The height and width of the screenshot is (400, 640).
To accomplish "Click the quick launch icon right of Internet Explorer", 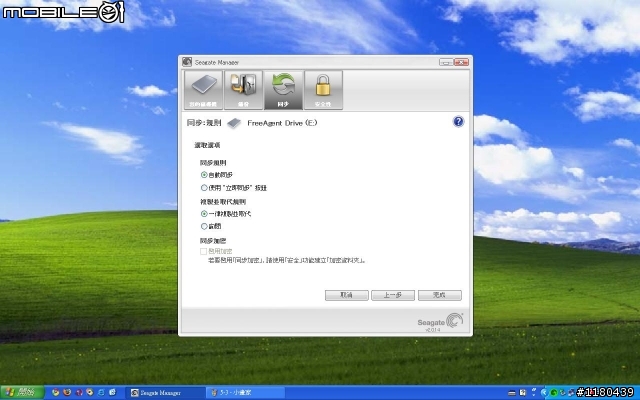I will click(x=112, y=393).
